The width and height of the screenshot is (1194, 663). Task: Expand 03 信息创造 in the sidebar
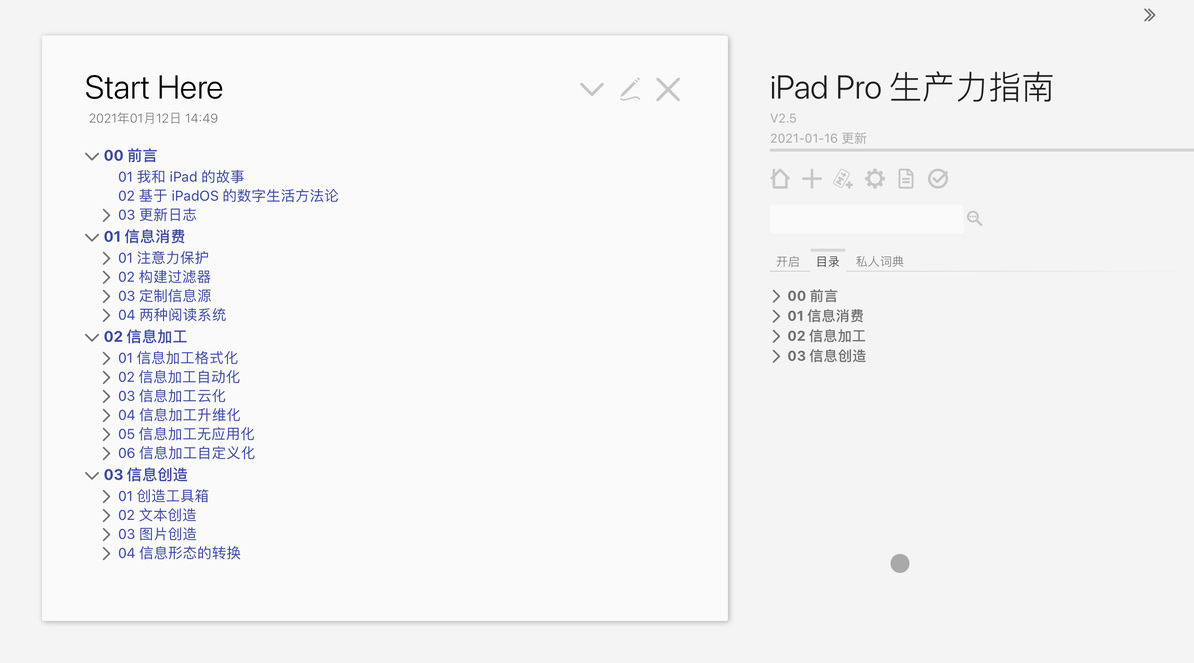(x=776, y=356)
